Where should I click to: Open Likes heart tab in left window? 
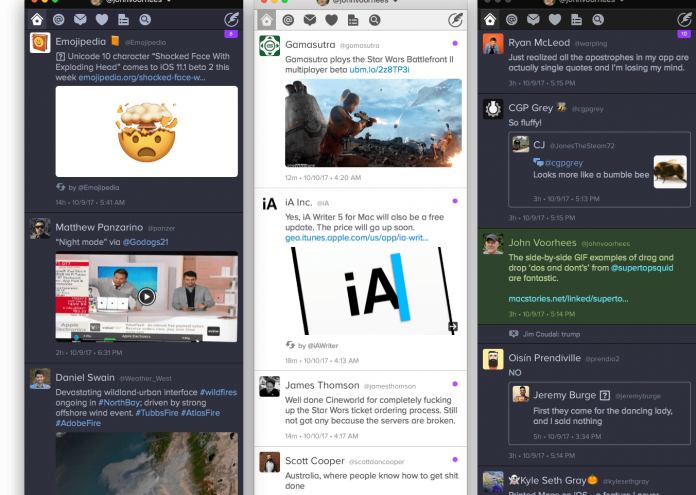click(x=102, y=20)
